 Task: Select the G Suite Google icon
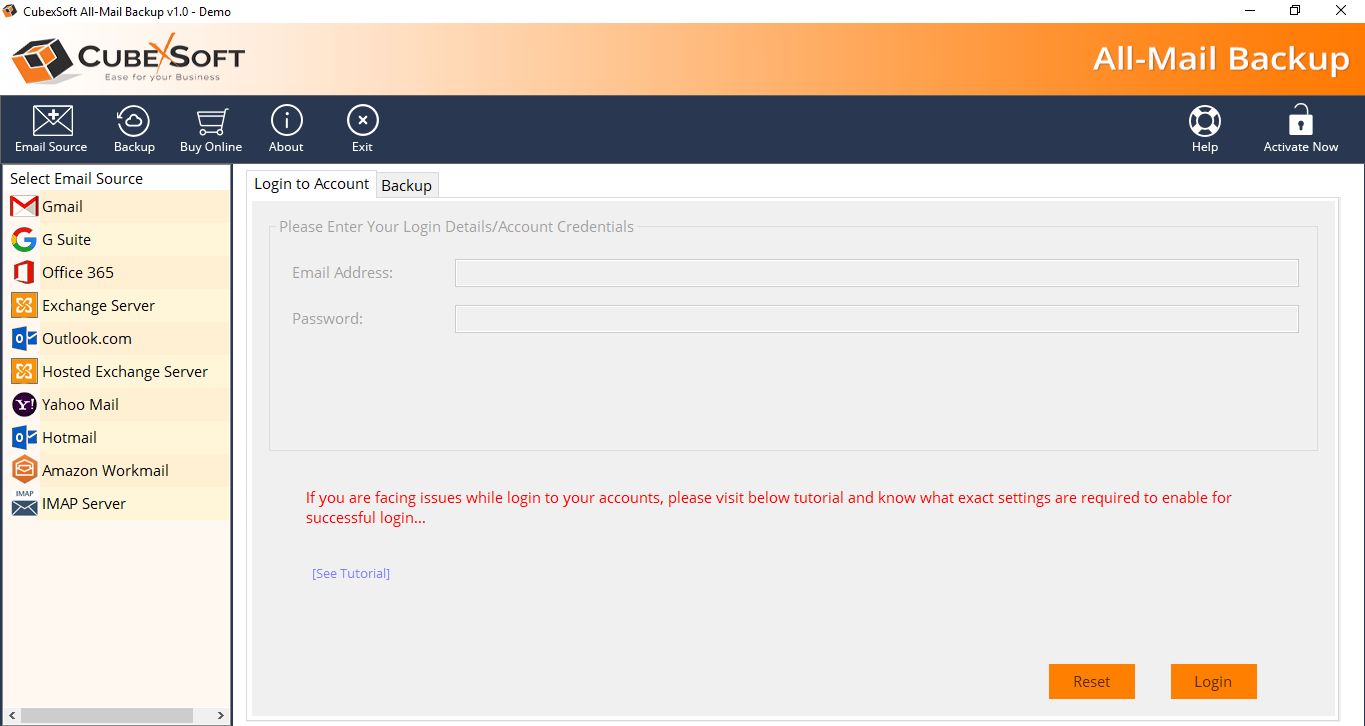[24, 240]
